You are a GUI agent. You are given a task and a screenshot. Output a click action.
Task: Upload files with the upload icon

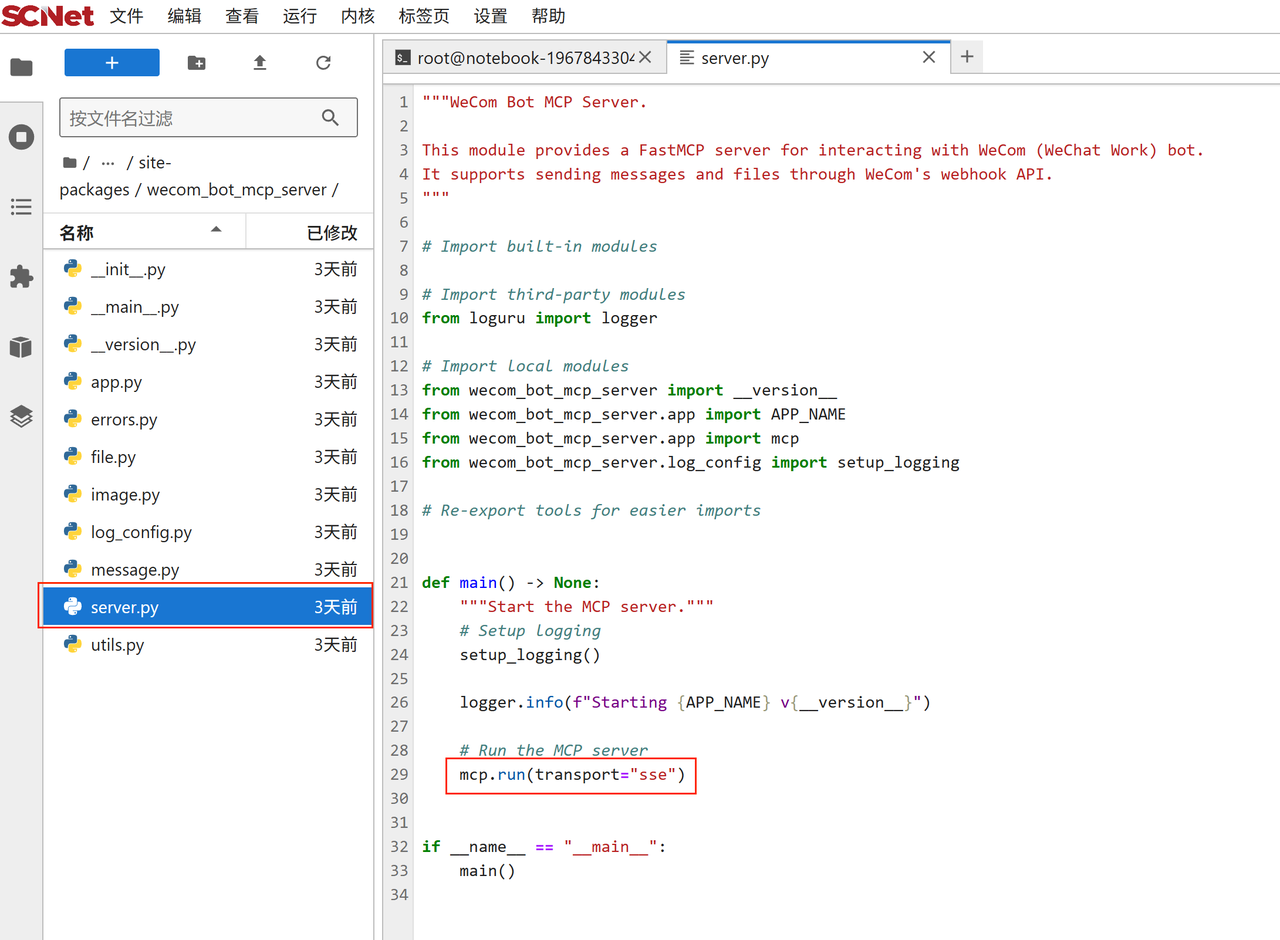pyautogui.click(x=260, y=63)
